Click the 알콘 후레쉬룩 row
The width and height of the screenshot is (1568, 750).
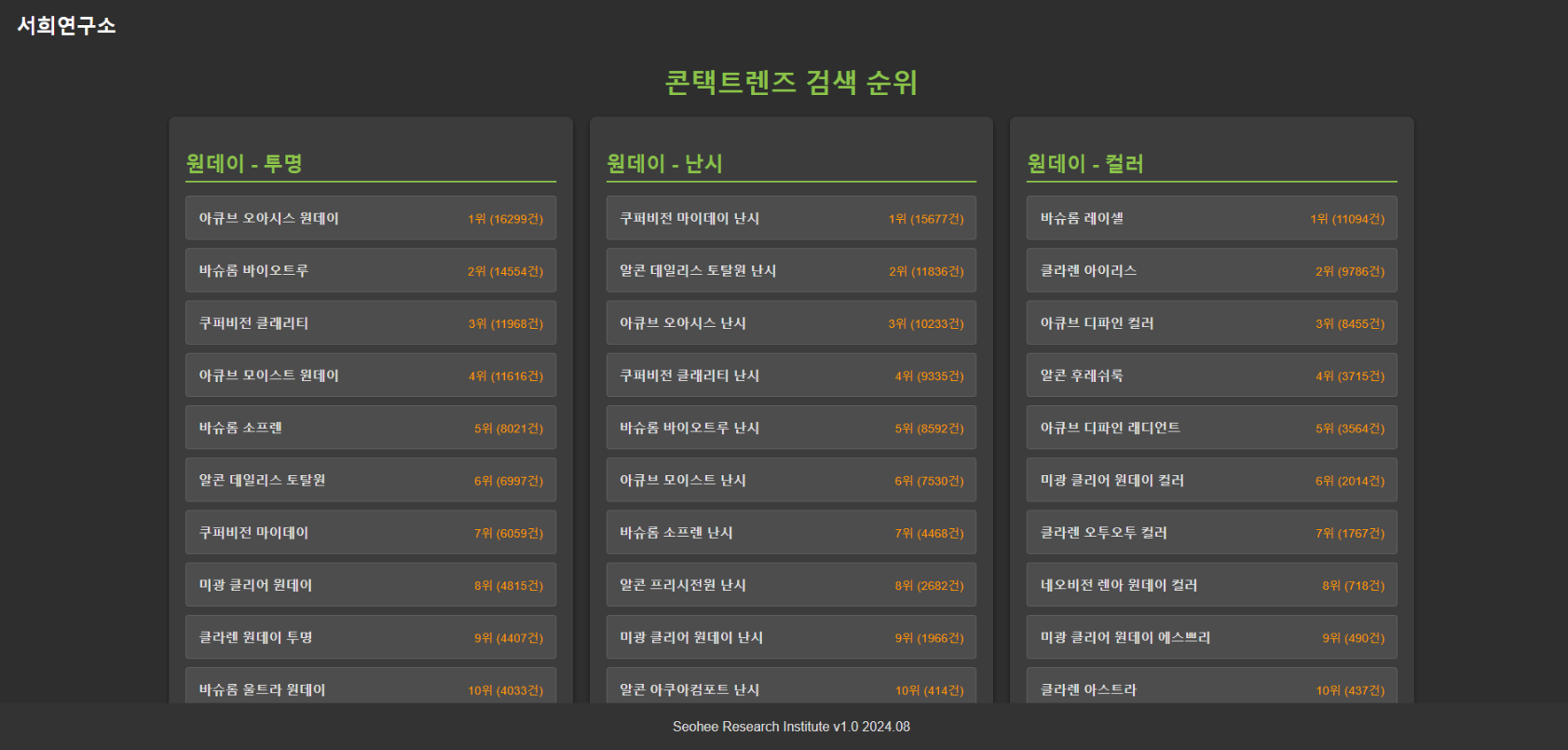pos(1212,375)
